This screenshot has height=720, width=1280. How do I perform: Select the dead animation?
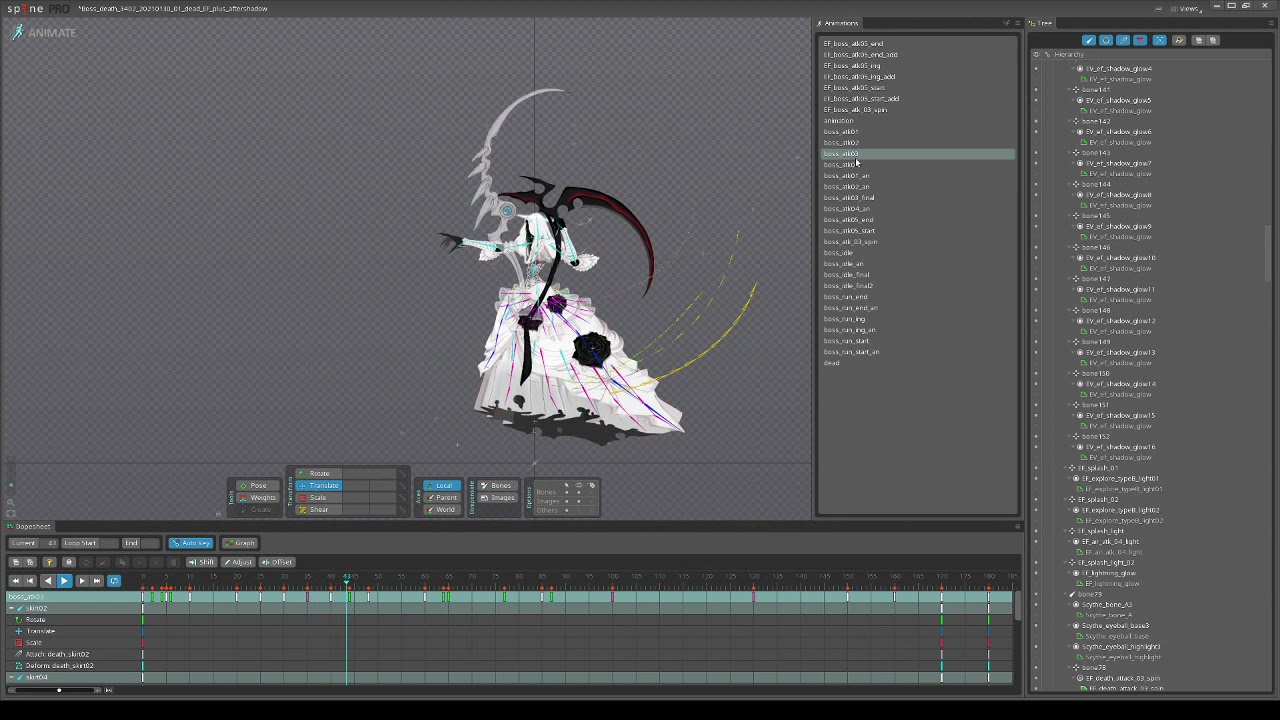pyautogui.click(x=832, y=363)
